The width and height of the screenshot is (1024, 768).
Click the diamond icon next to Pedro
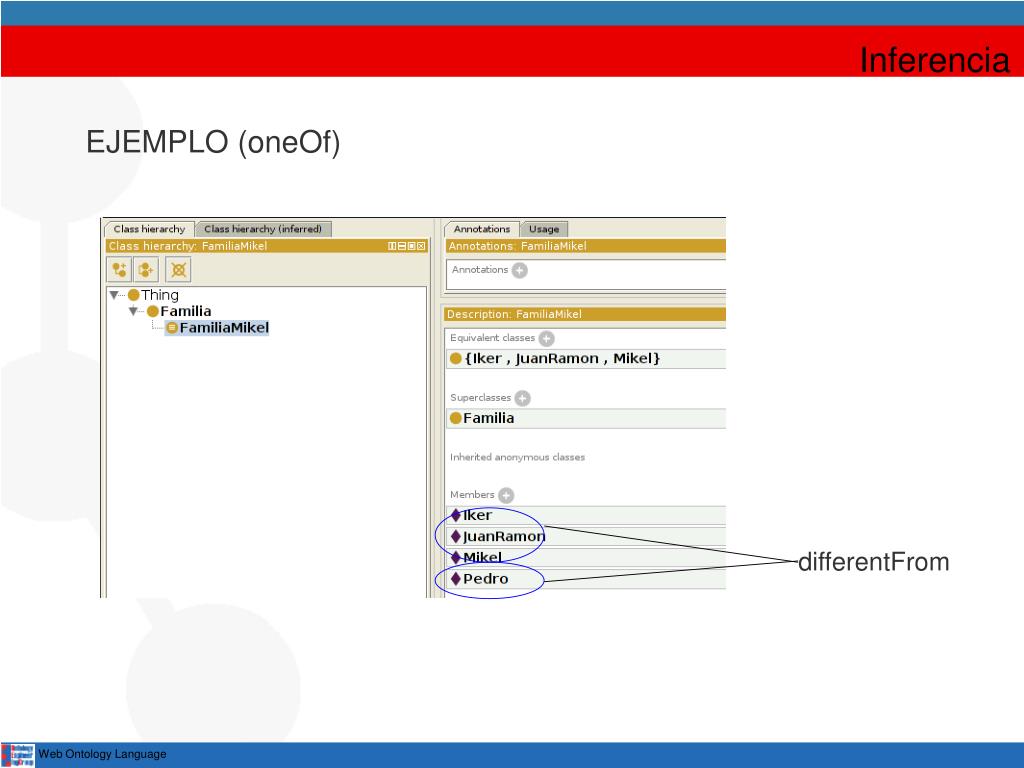pos(456,579)
